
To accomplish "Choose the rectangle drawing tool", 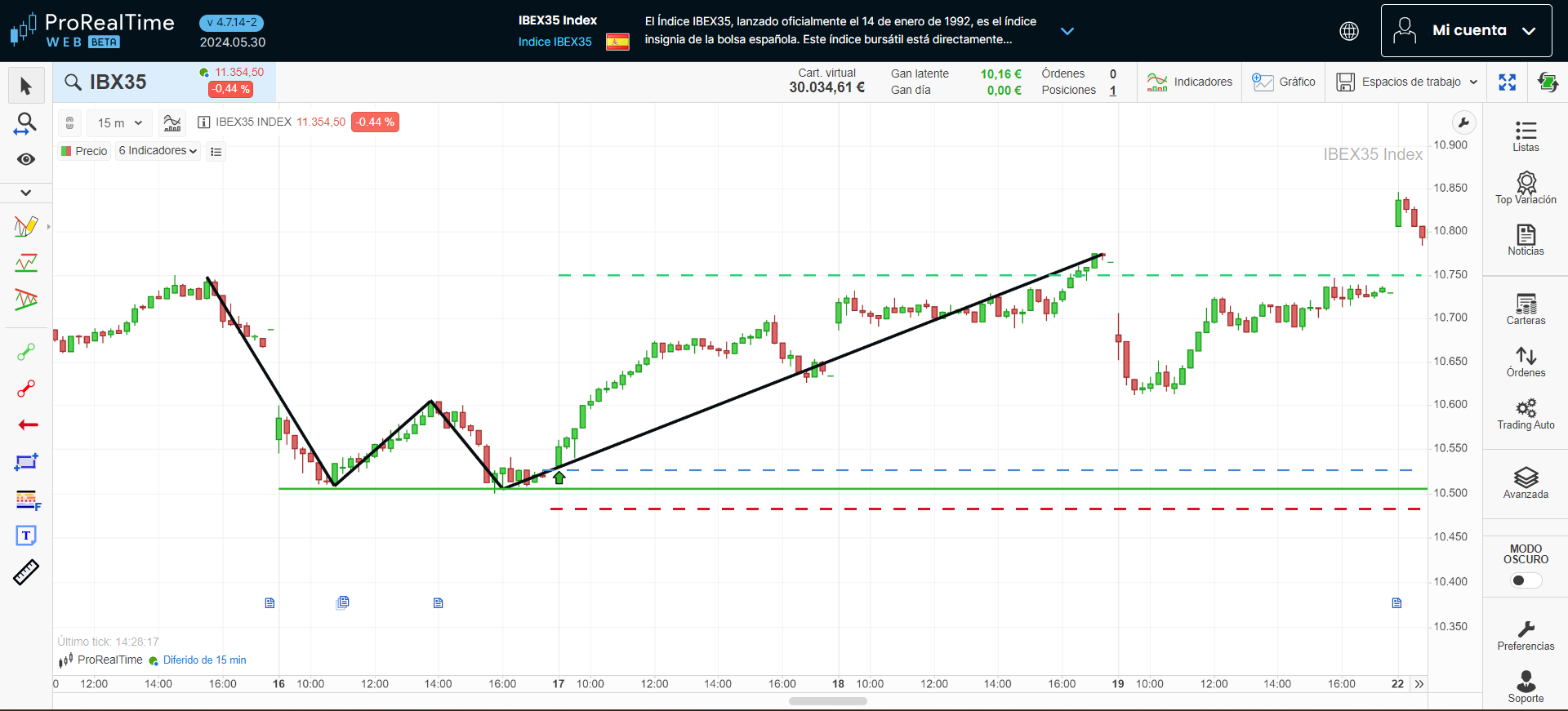I will (x=26, y=462).
